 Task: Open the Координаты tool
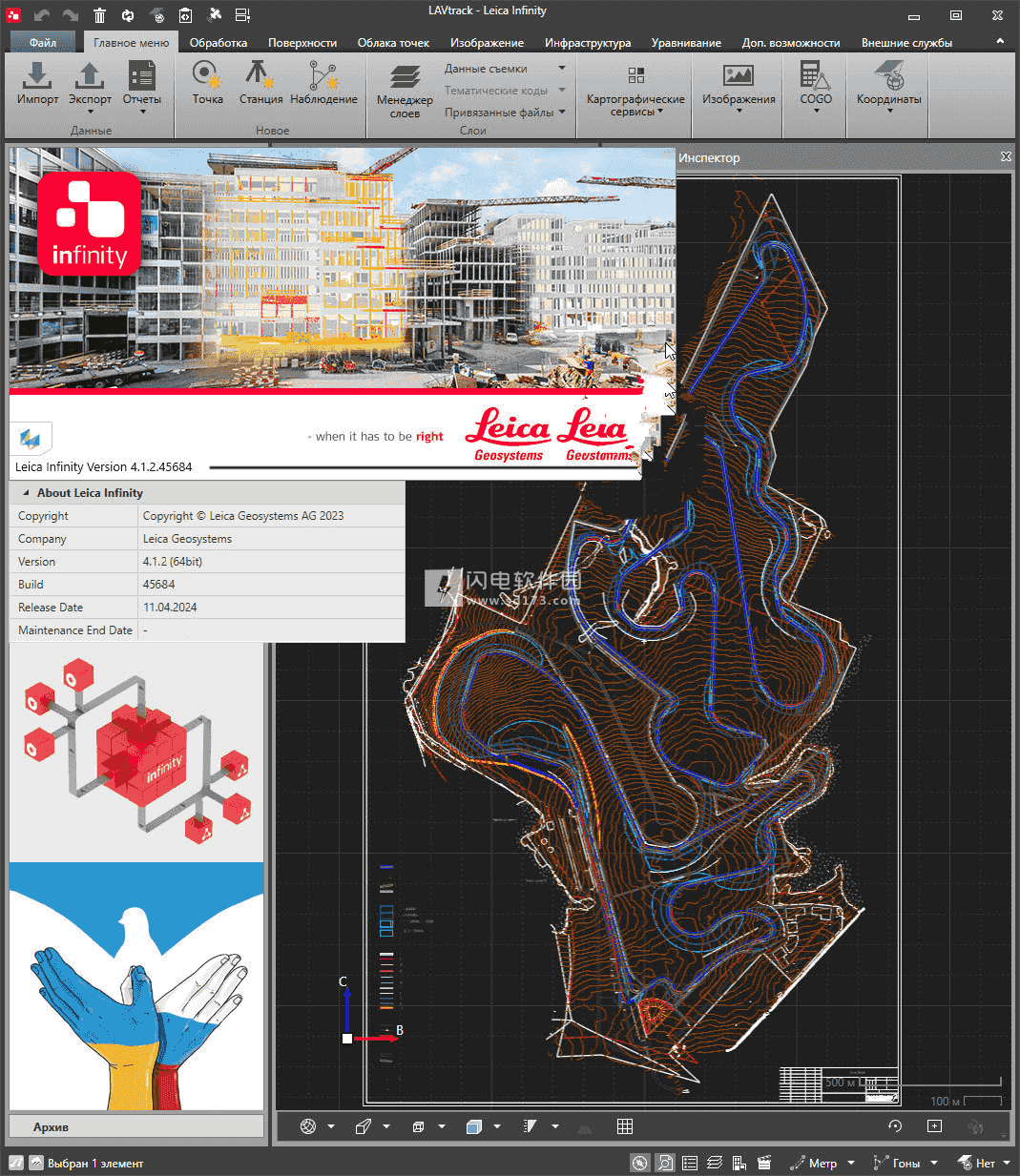click(x=888, y=87)
